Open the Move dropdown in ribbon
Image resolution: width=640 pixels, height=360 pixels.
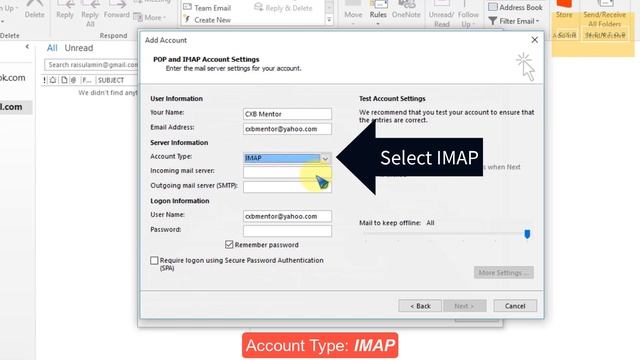coord(353,14)
